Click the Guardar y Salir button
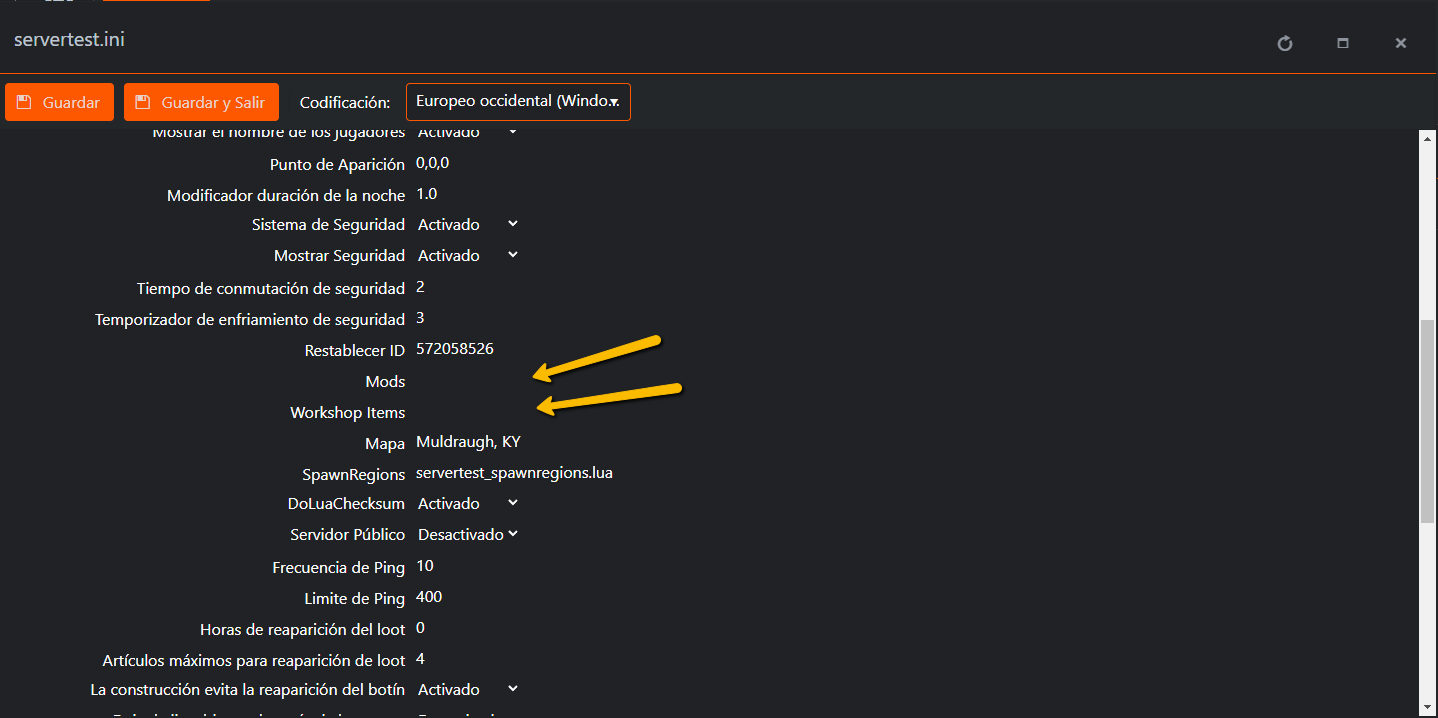1438x718 pixels. click(x=201, y=102)
